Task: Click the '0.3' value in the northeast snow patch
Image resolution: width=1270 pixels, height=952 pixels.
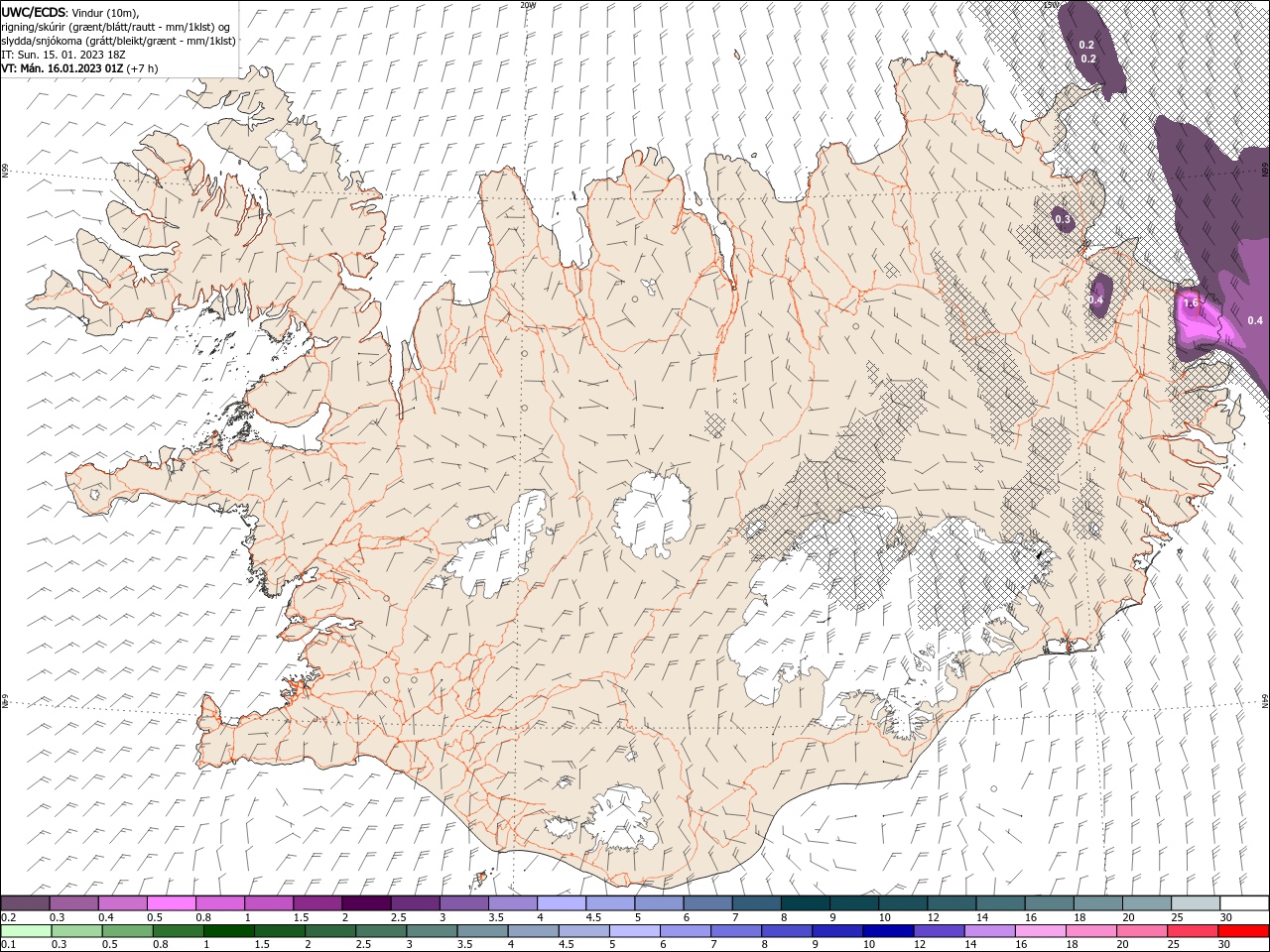Action: point(1063,219)
